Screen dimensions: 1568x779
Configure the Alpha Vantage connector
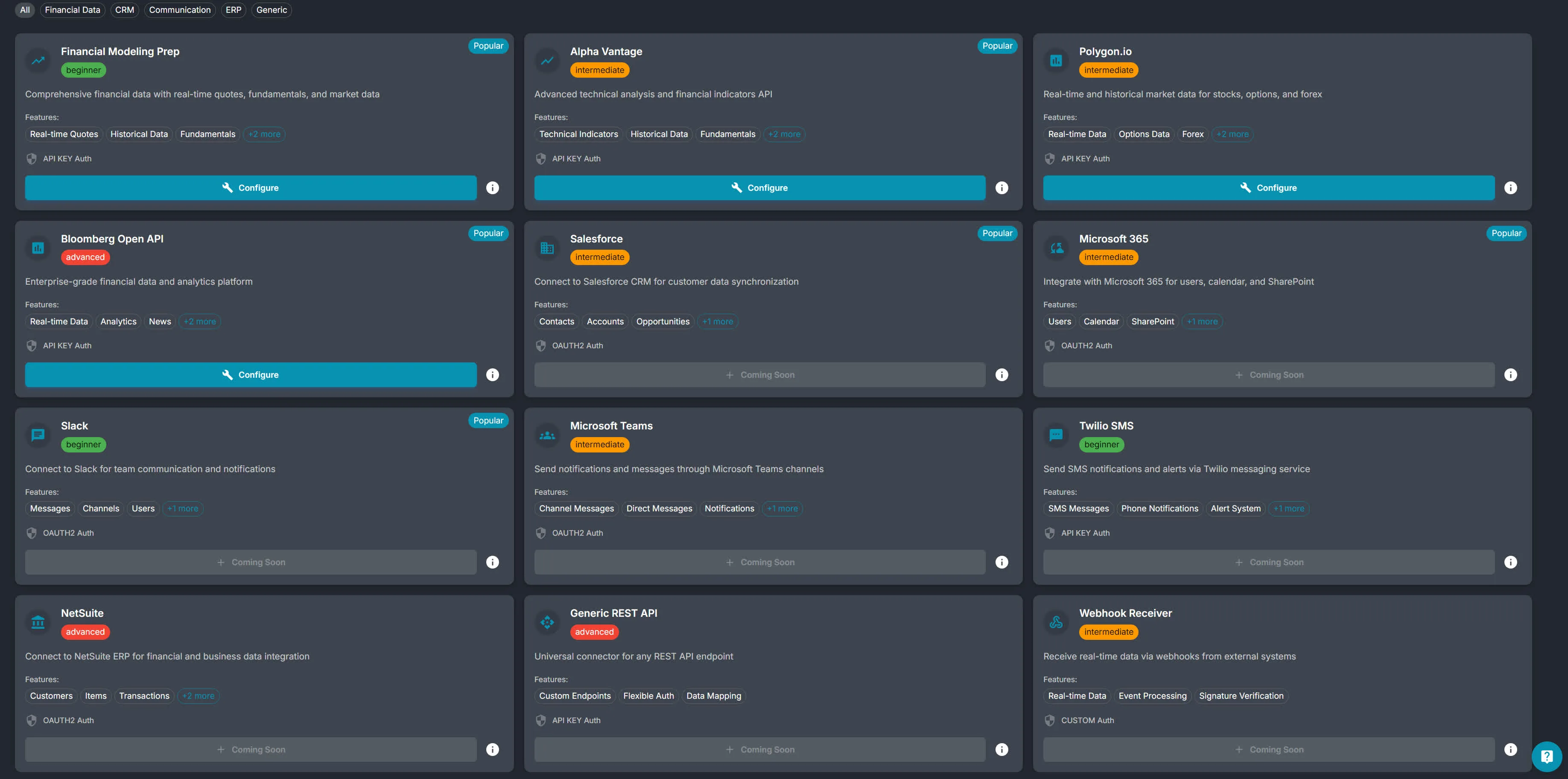[759, 187]
